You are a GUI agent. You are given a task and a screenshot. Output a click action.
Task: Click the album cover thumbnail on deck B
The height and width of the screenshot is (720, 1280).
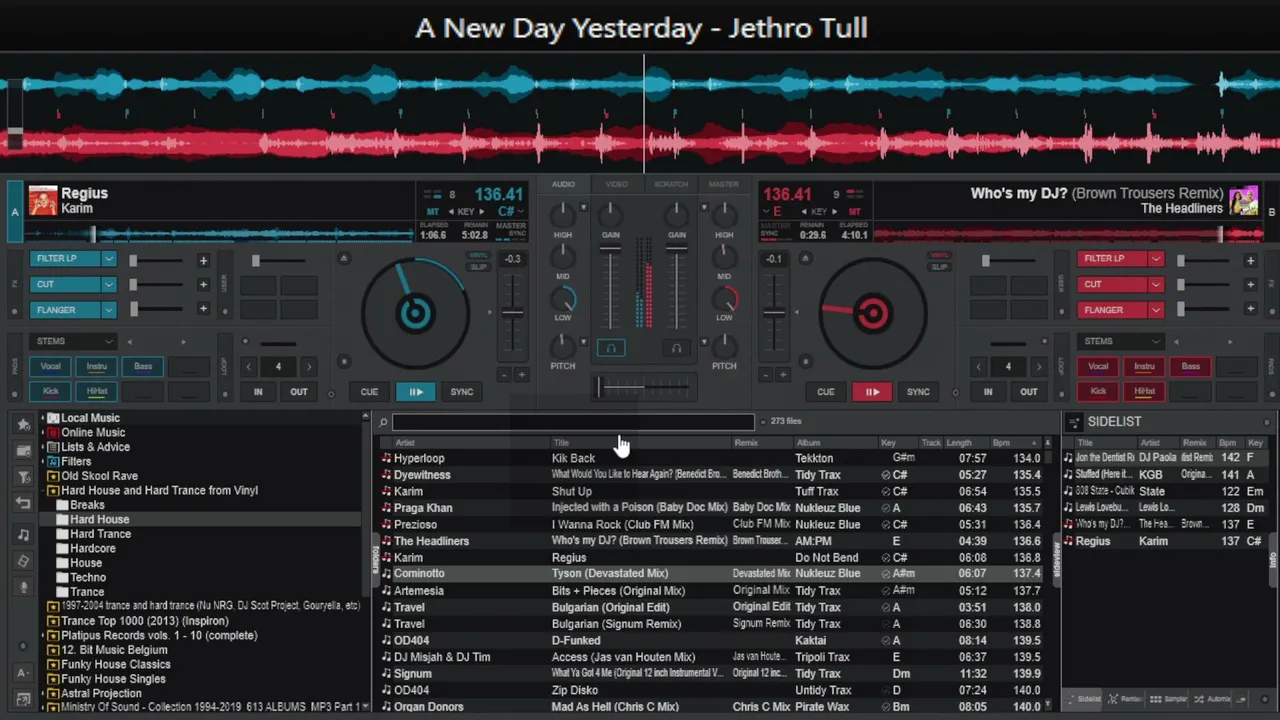pyautogui.click(x=1243, y=201)
